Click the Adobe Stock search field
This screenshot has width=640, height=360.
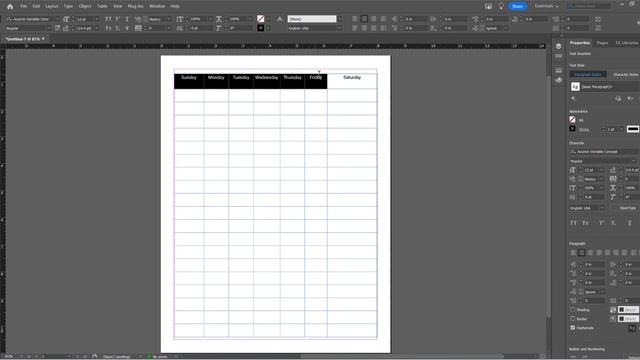(589, 7)
